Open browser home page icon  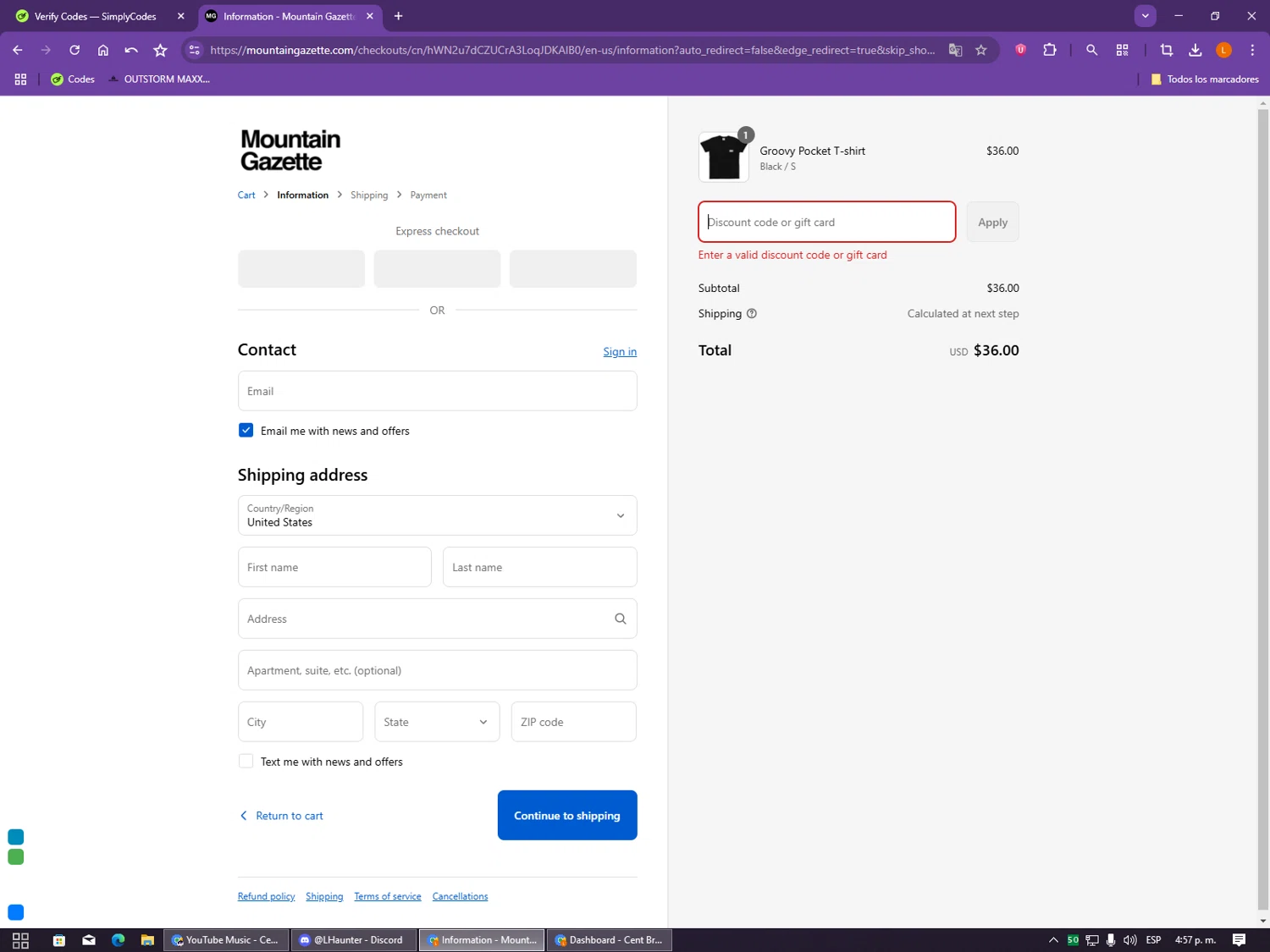click(x=103, y=50)
